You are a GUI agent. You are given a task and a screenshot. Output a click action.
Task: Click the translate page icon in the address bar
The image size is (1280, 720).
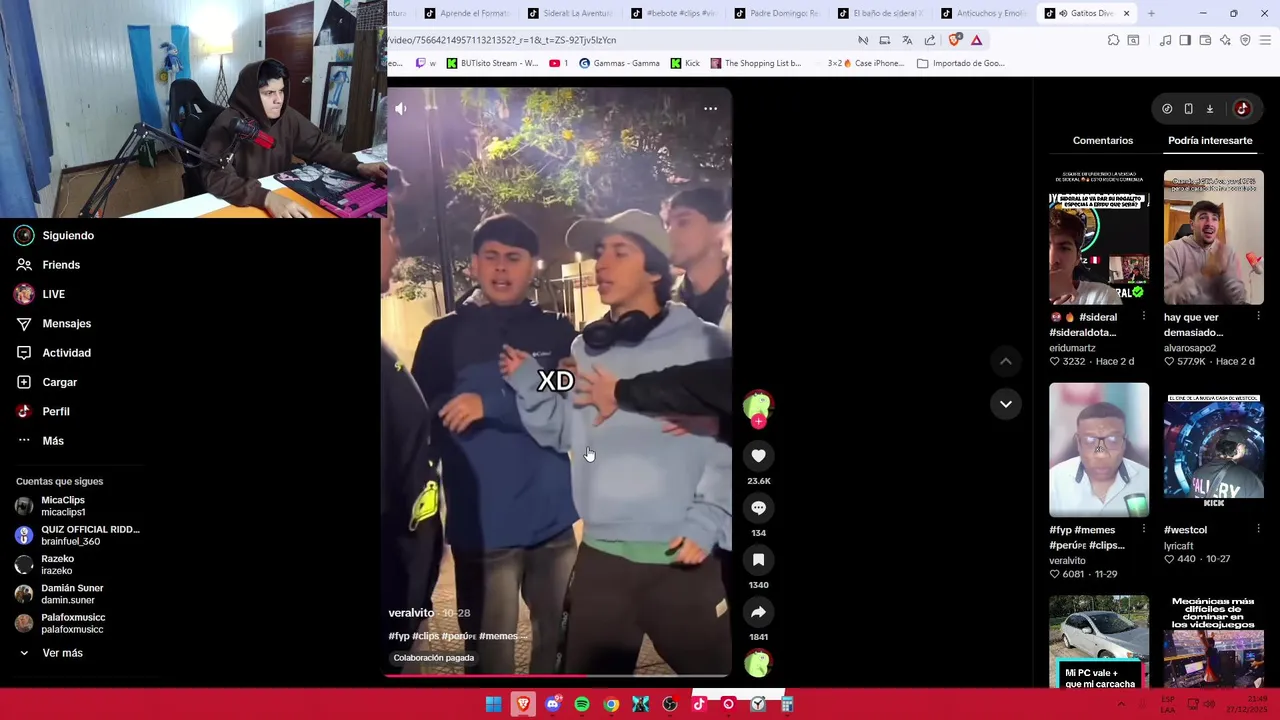[907, 40]
